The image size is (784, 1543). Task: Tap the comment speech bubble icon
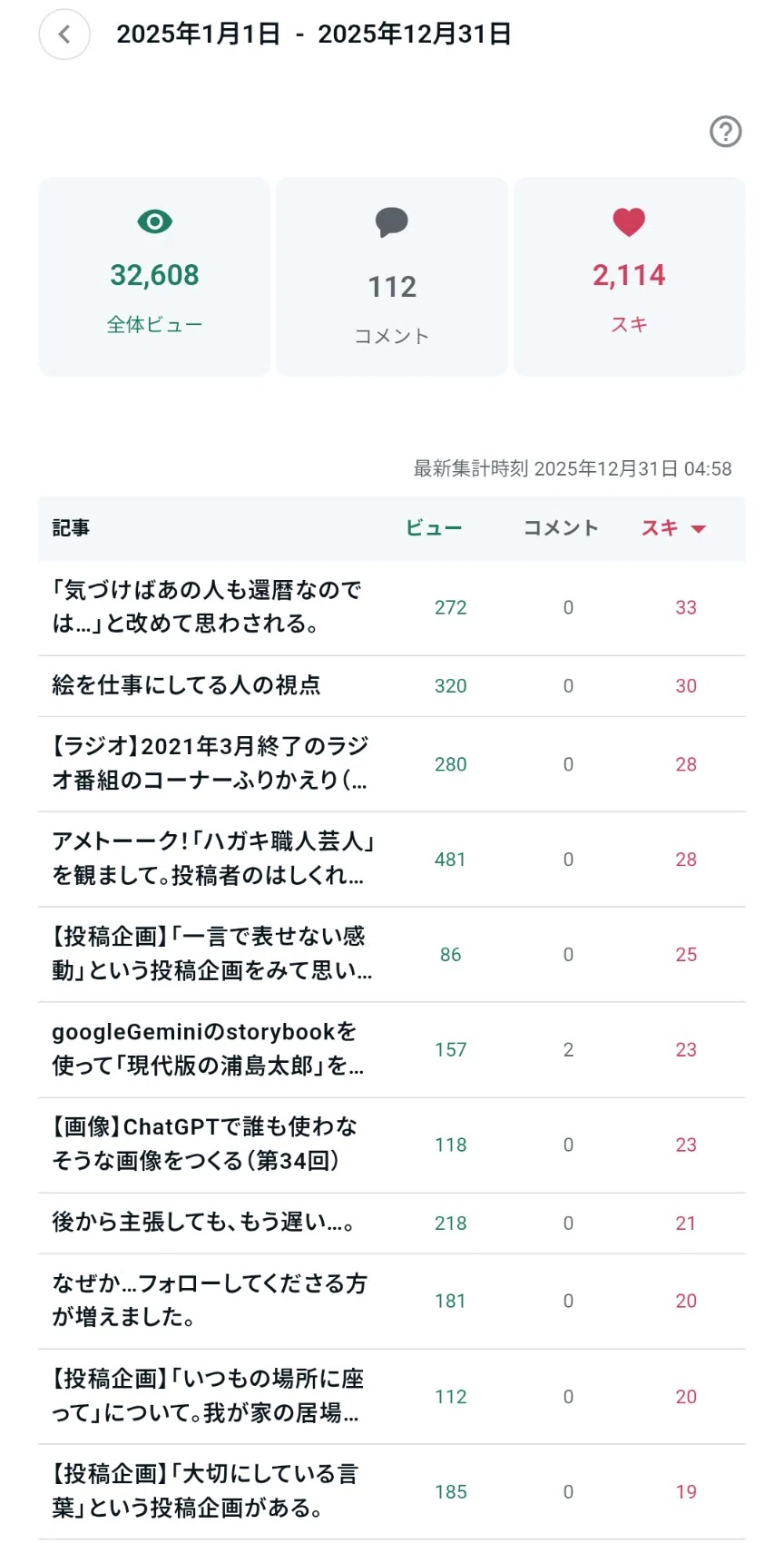click(392, 222)
